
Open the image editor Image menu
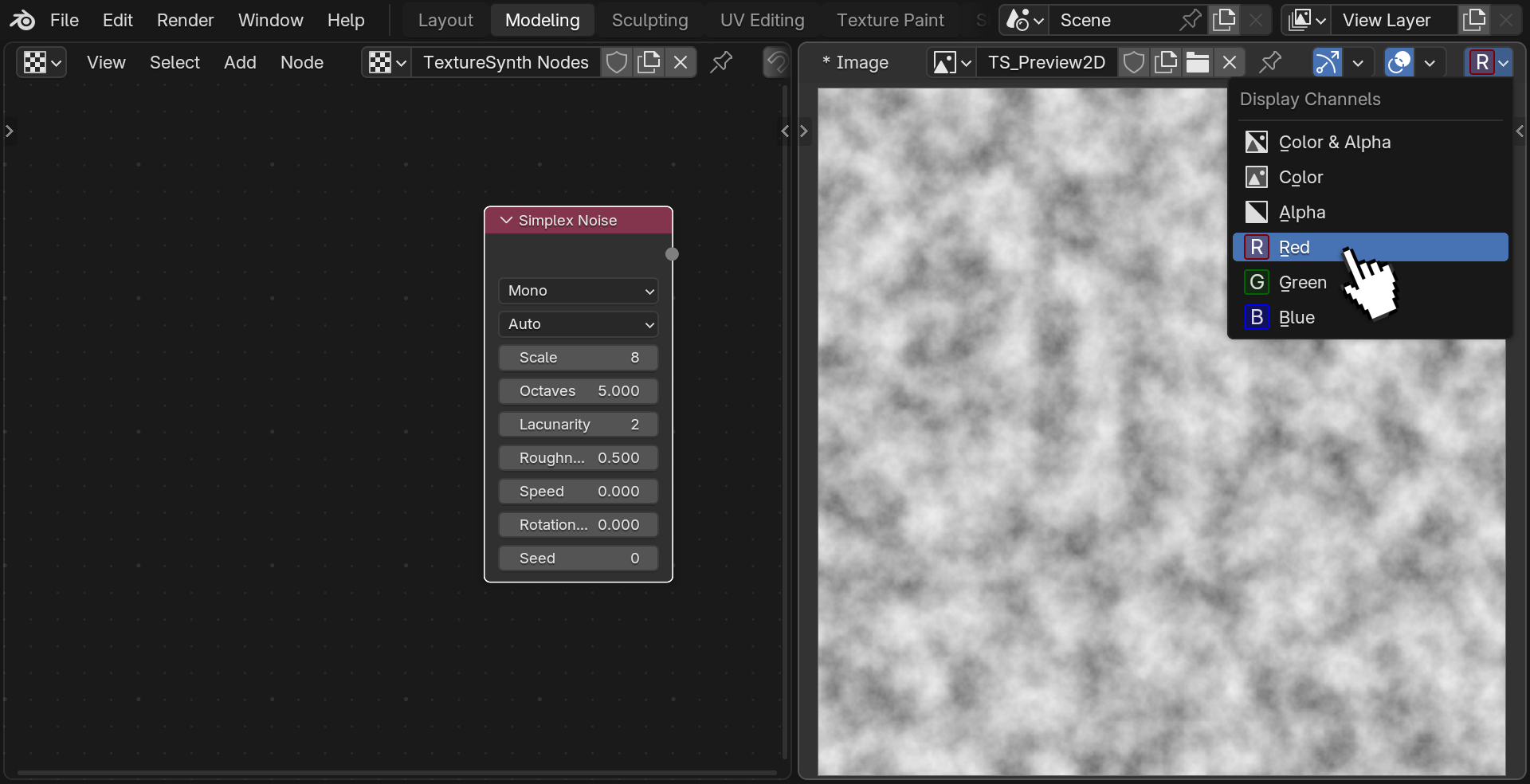[856, 62]
